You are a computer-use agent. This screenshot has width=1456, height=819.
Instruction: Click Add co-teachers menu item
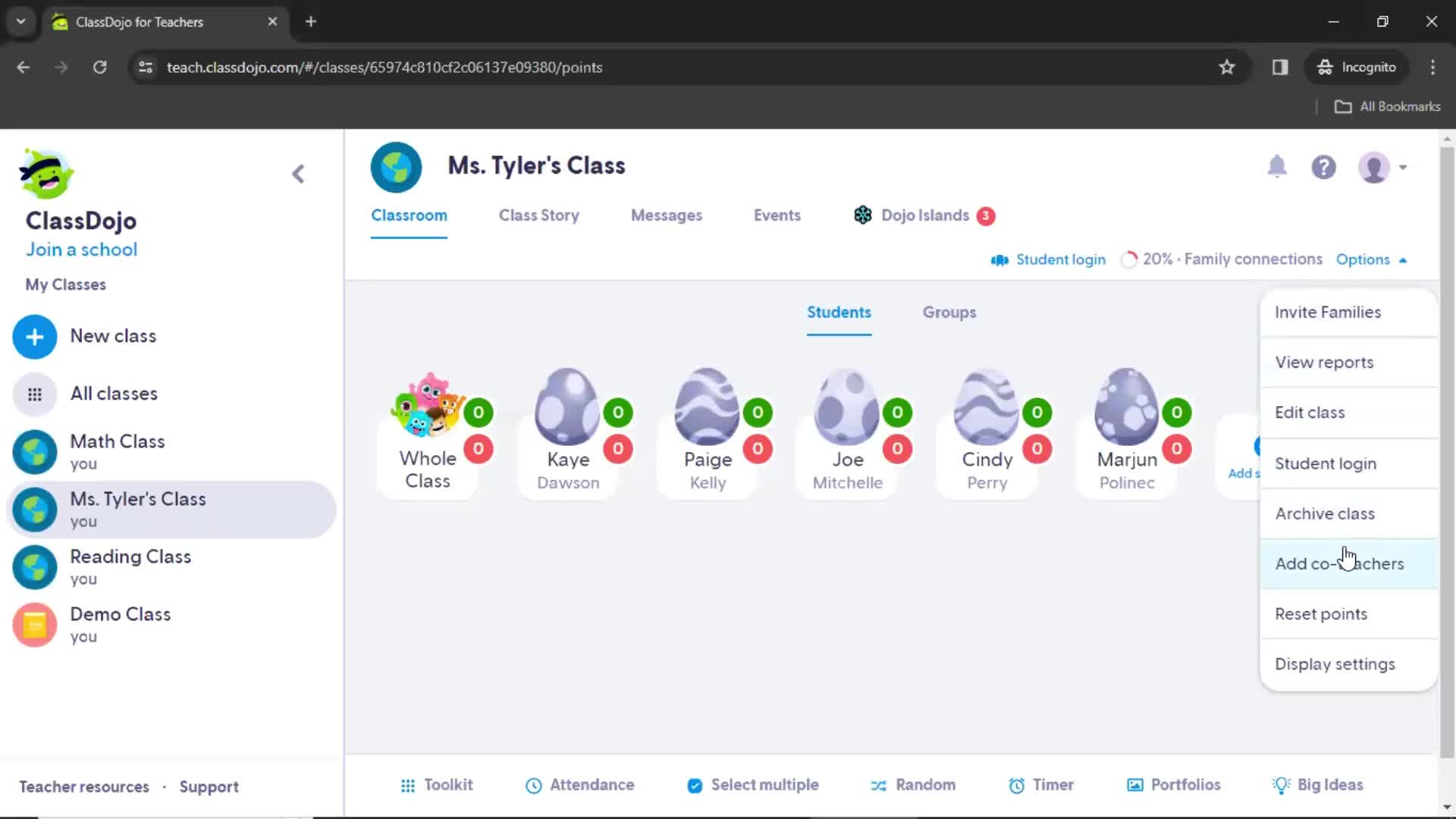(1340, 563)
